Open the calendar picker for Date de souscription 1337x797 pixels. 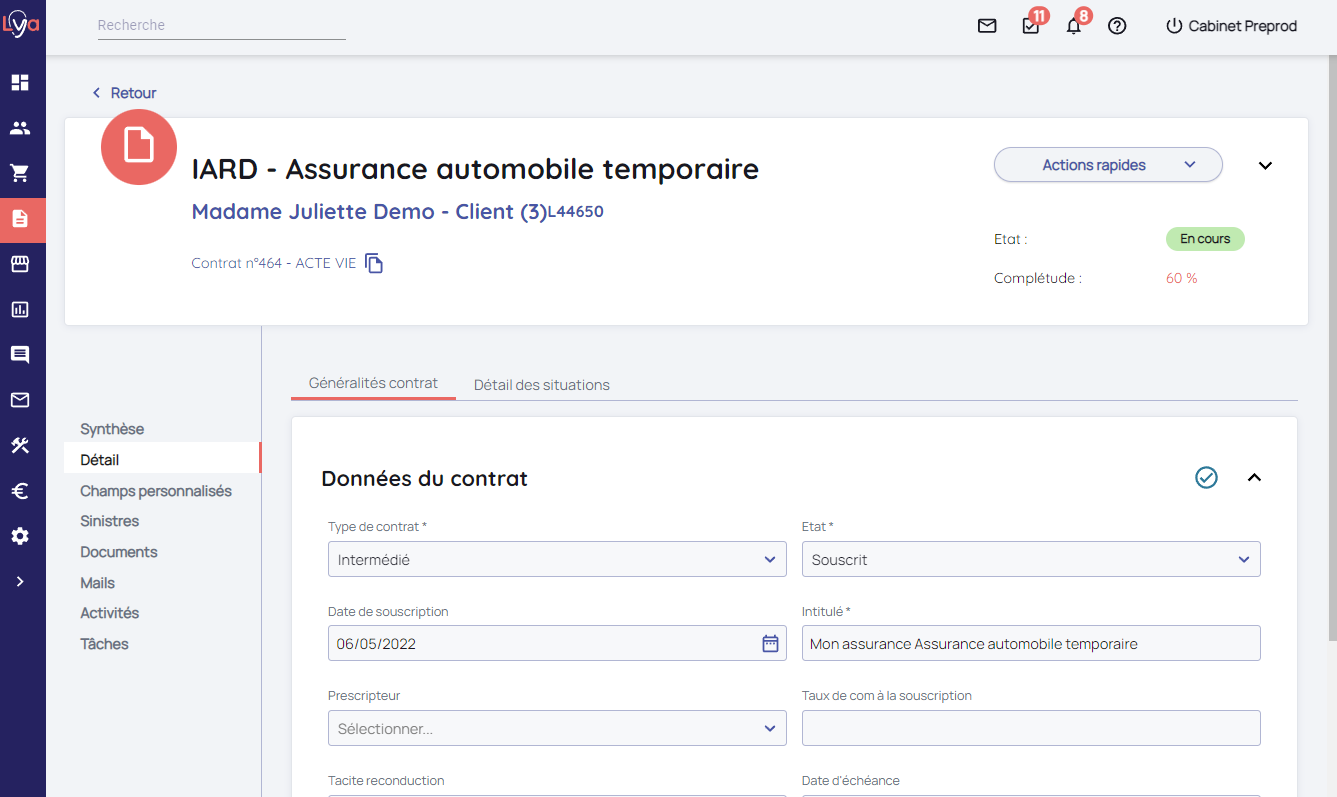(x=770, y=644)
